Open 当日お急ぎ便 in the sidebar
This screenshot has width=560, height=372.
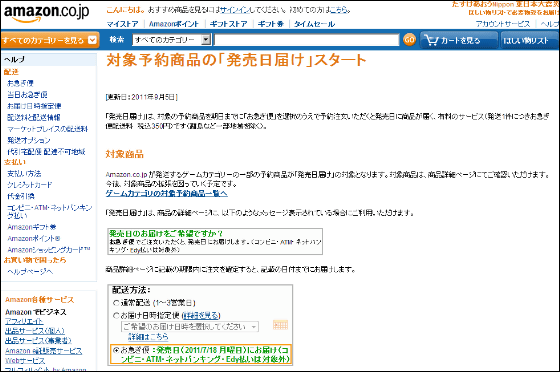point(28,95)
